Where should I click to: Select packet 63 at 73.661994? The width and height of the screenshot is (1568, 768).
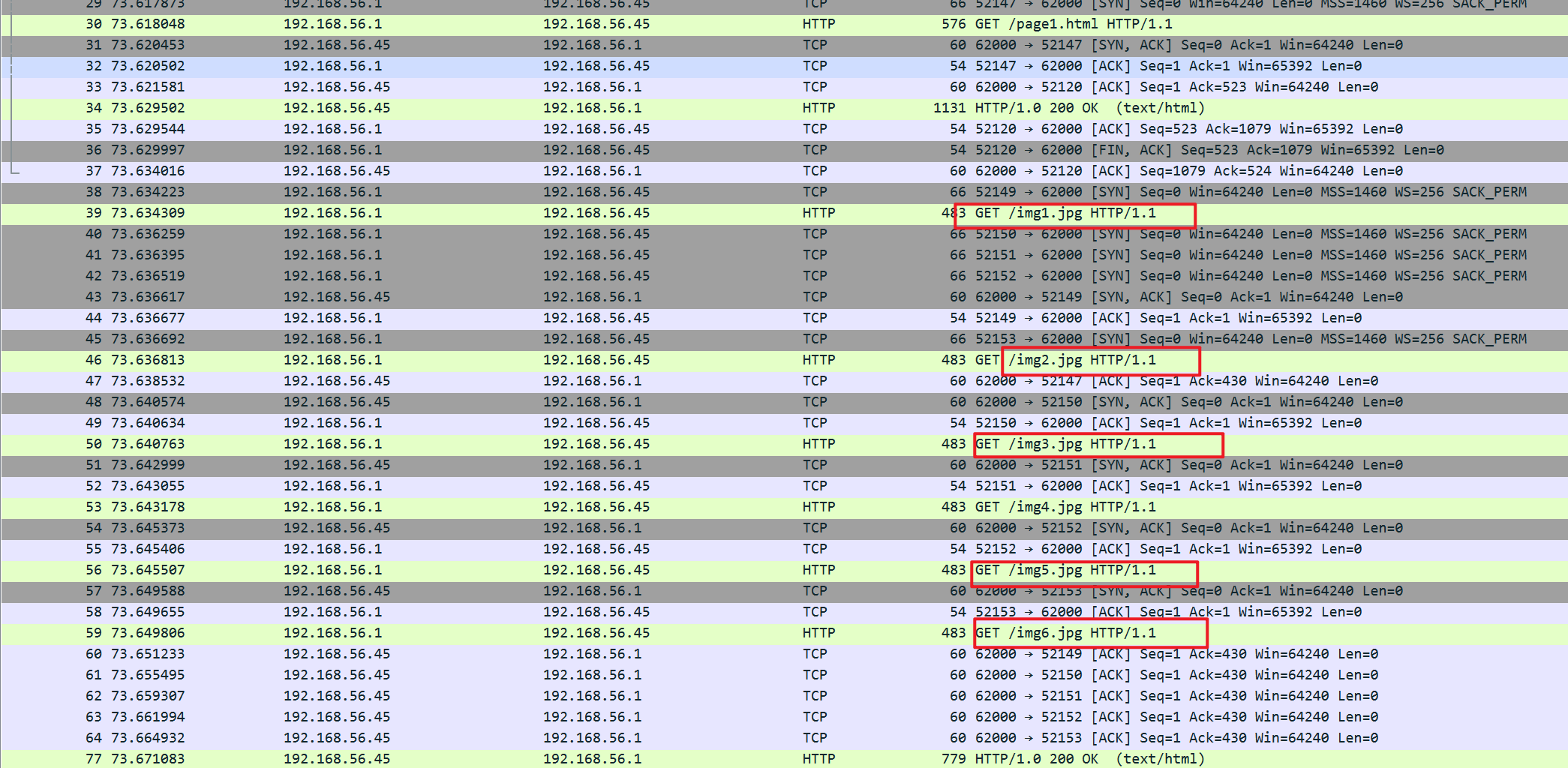click(x=784, y=717)
